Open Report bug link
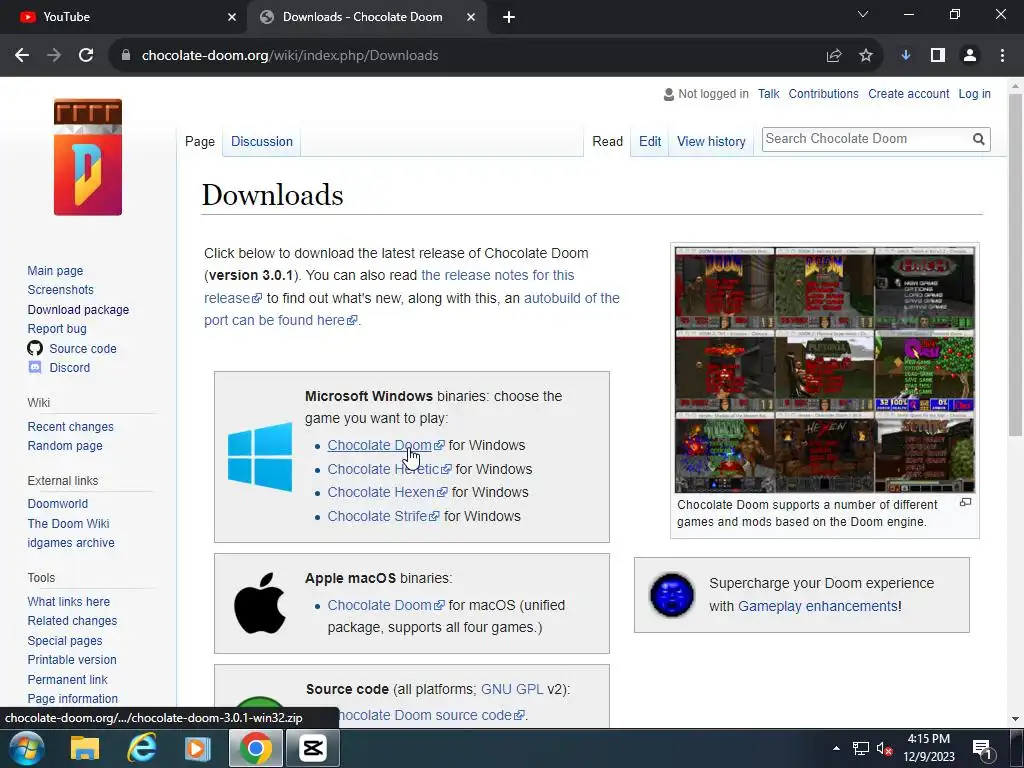 coord(57,329)
